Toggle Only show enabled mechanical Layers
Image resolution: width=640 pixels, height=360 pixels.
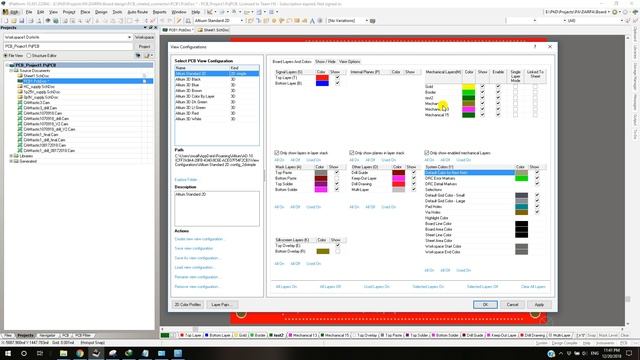click(x=427, y=153)
